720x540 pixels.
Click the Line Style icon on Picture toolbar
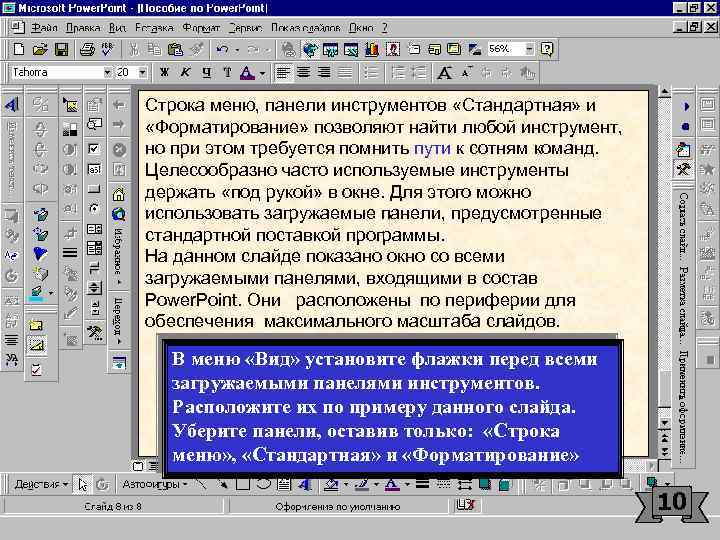(70, 253)
